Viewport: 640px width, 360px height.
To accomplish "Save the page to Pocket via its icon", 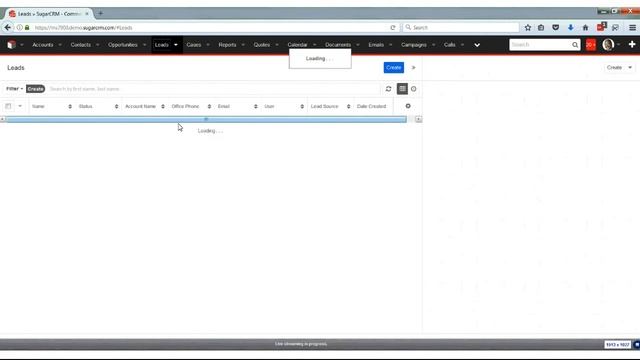I will pos(556,27).
